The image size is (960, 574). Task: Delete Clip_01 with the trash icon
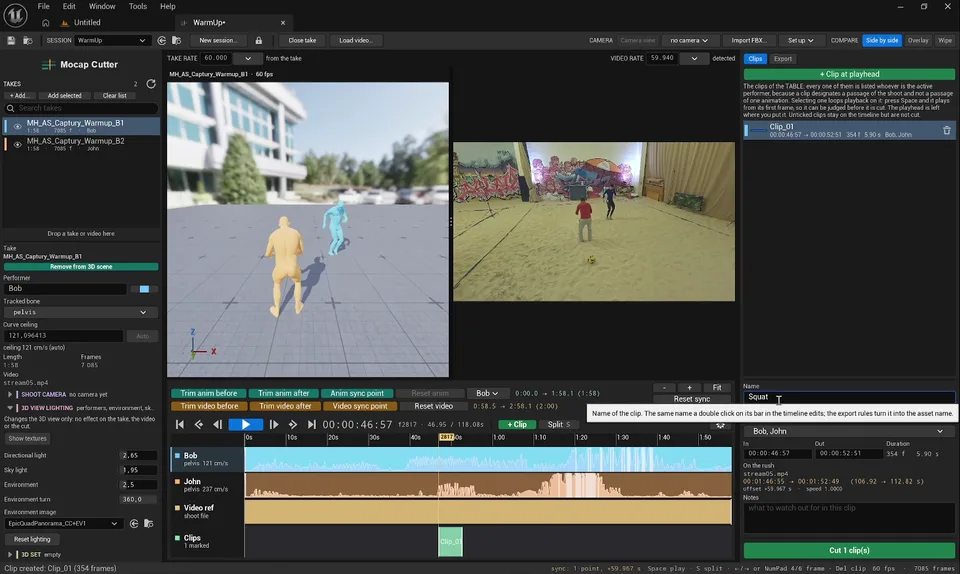click(x=947, y=130)
